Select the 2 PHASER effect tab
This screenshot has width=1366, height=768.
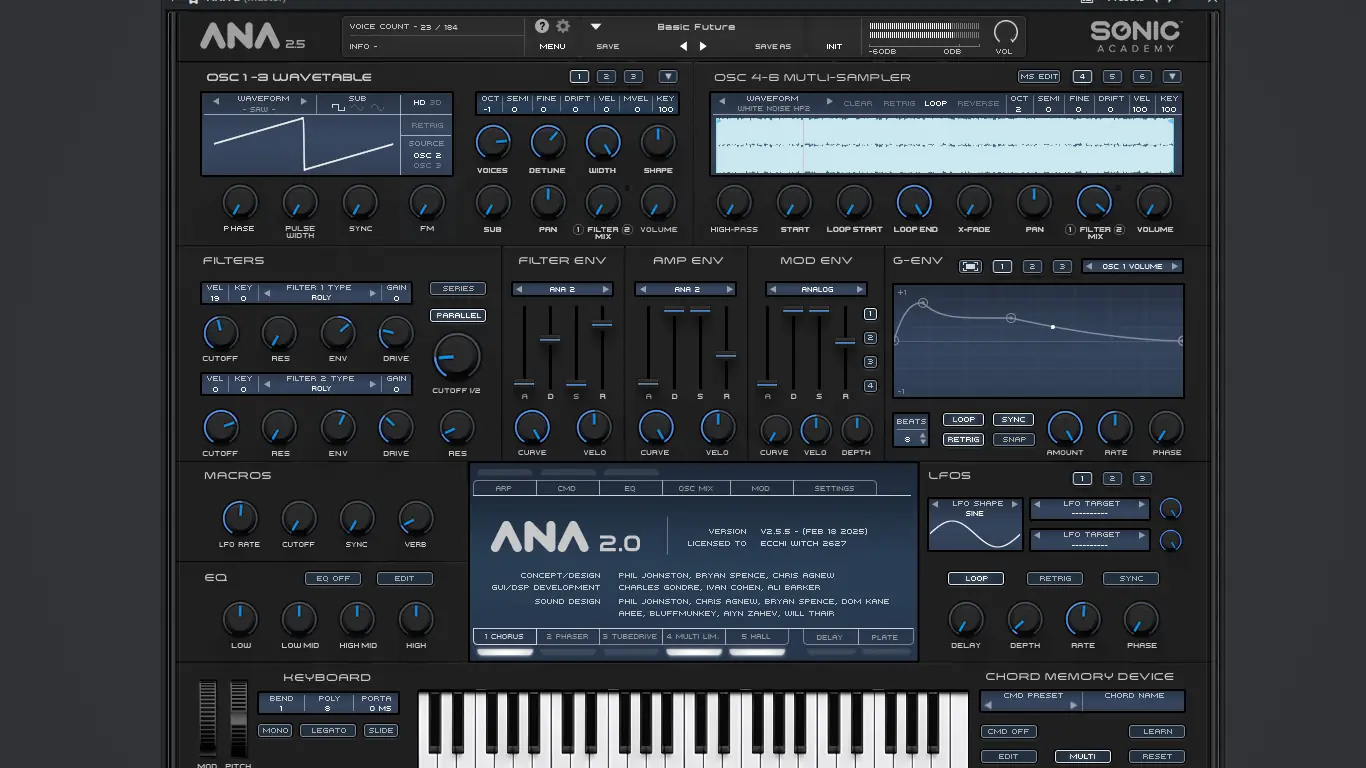coord(567,636)
